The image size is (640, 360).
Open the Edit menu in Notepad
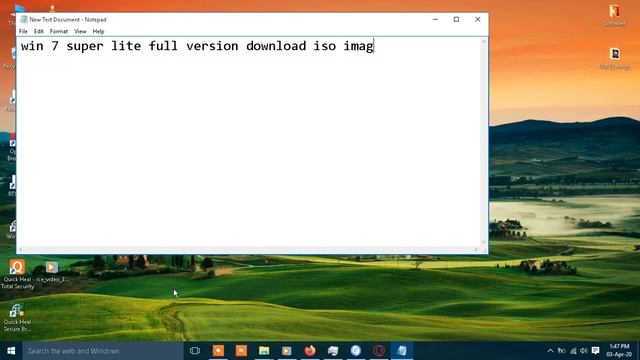coord(38,31)
